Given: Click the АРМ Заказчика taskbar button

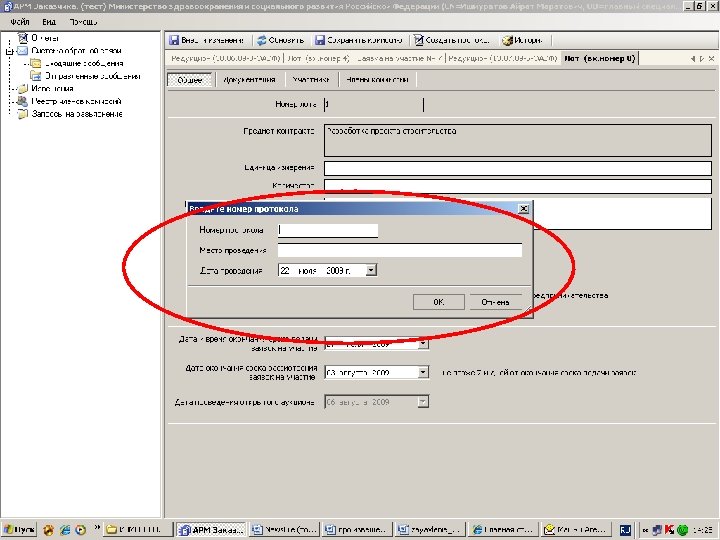Looking at the screenshot, I should 212,530.
